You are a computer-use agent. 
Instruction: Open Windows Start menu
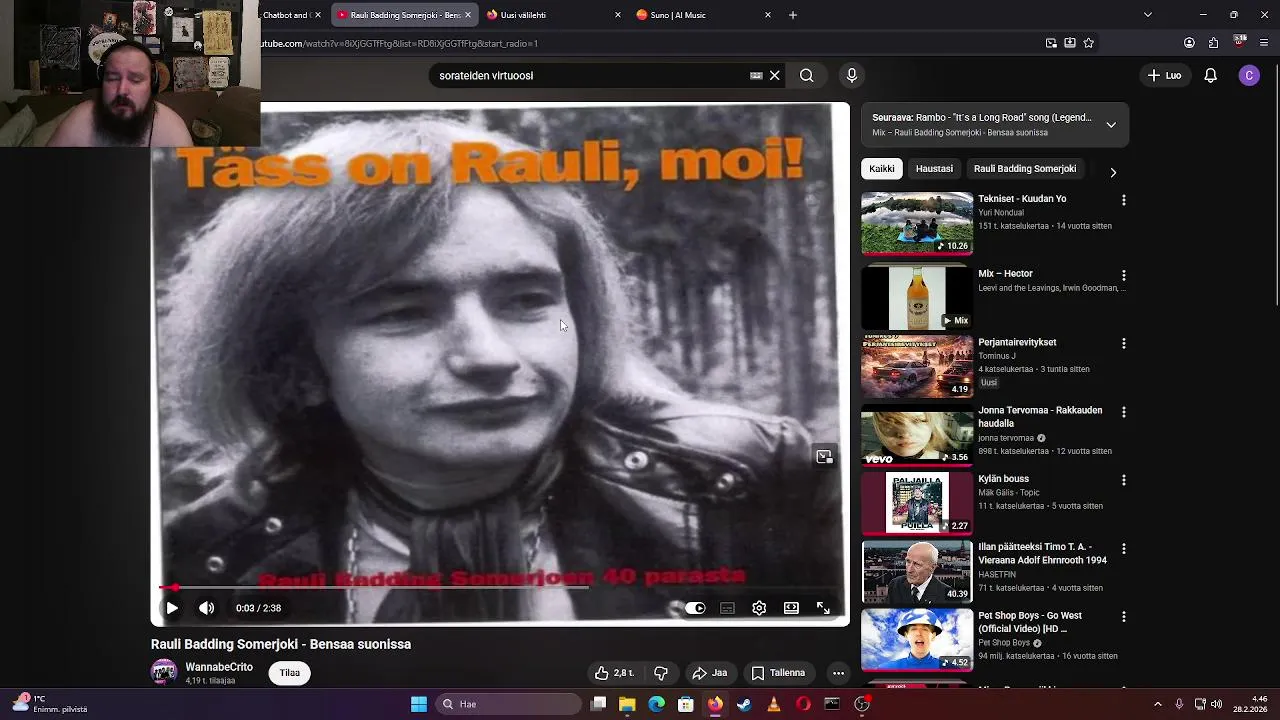[419, 704]
